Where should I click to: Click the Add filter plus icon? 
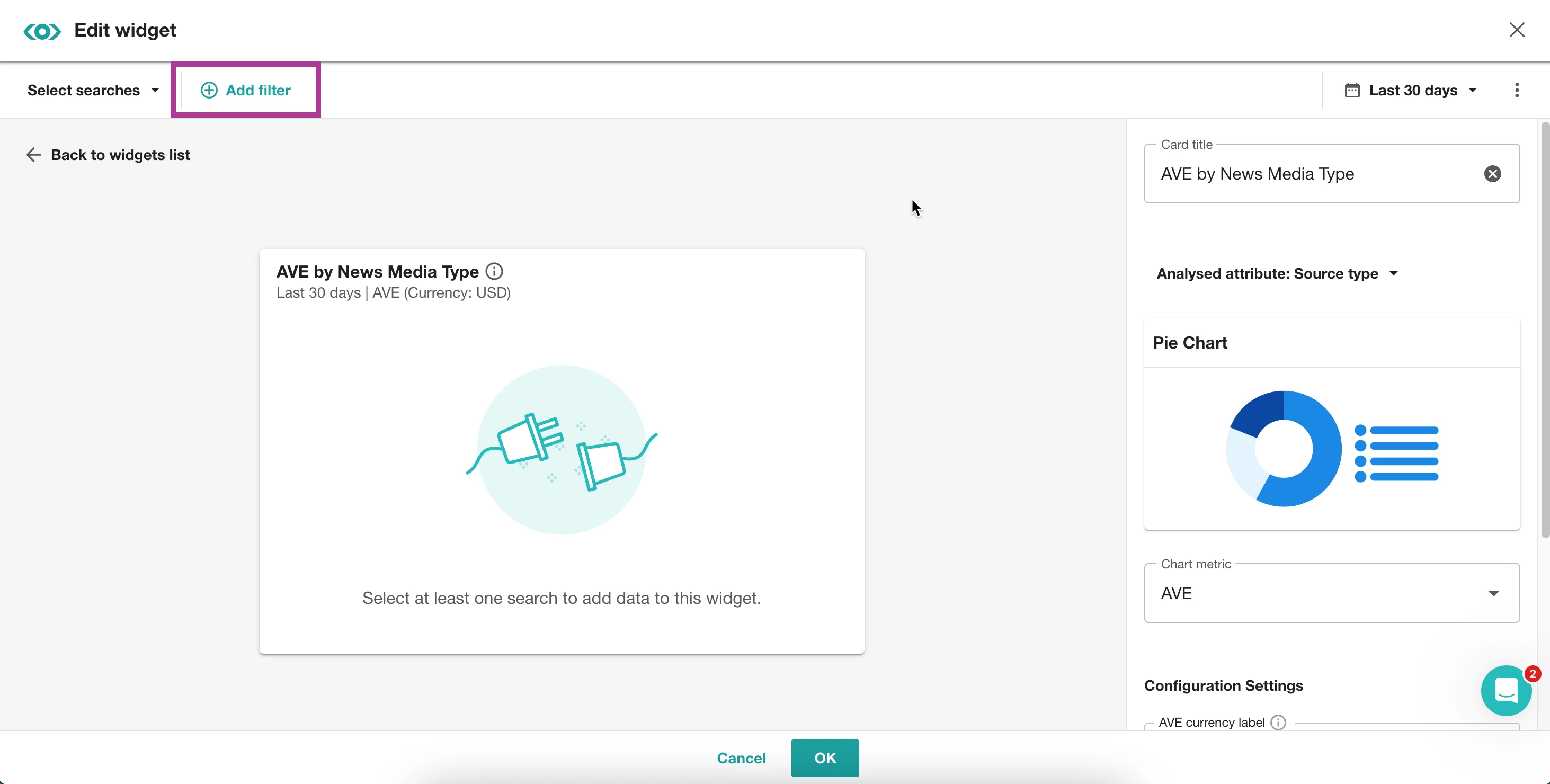click(x=209, y=90)
